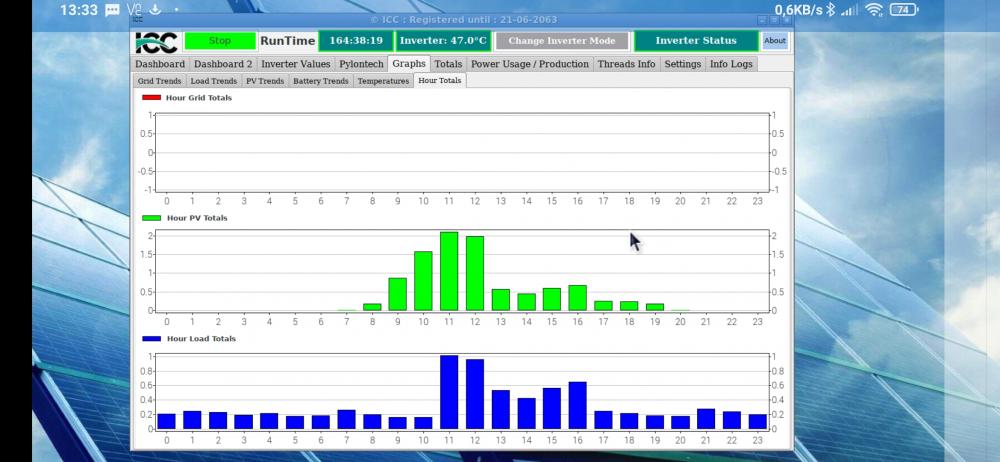Click the 164:38:19 runtime counter
Image resolution: width=1000 pixels, height=462 pixels.
[x=356, y=41]
